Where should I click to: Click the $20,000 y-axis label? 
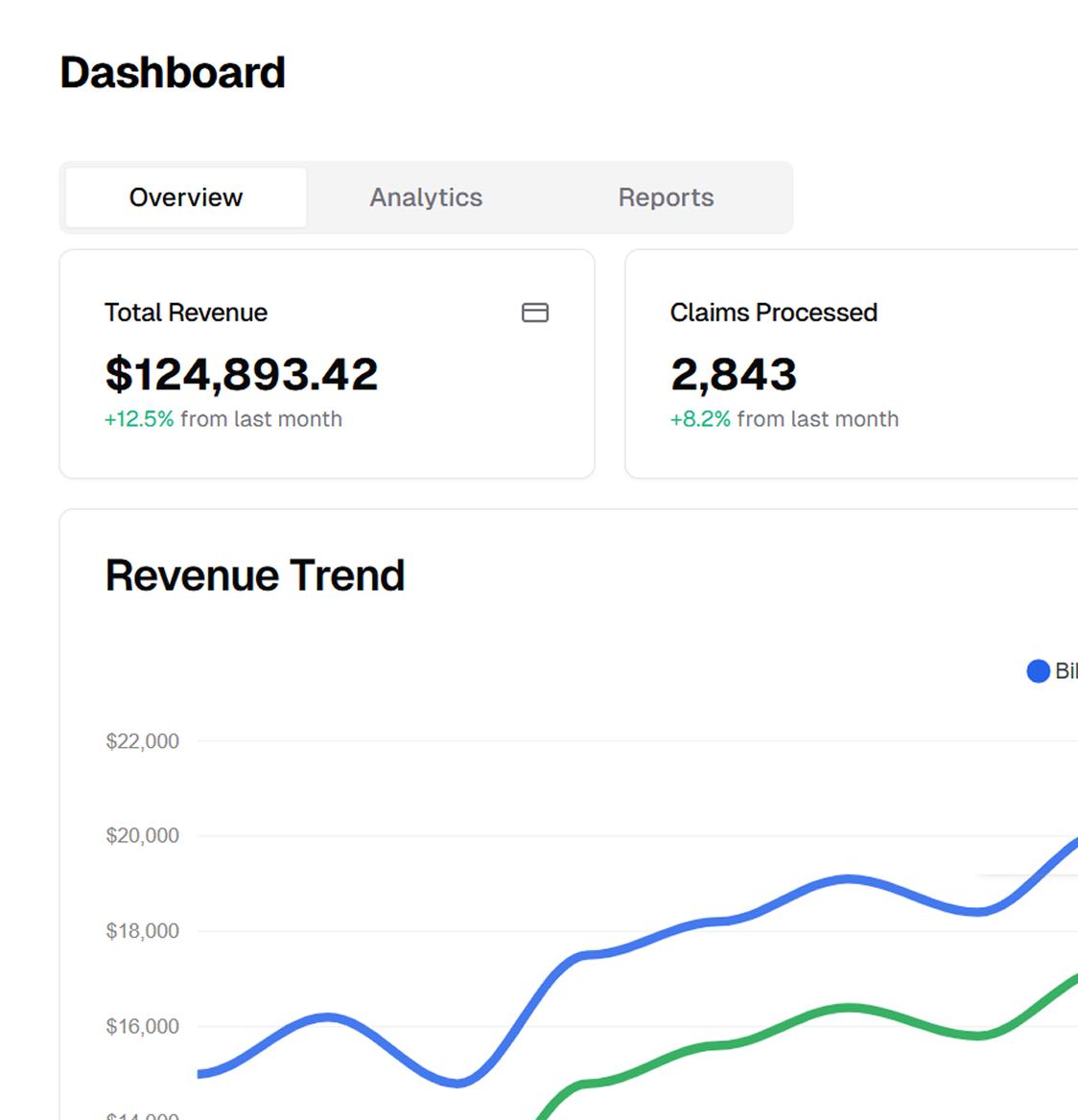pos(142,835)
